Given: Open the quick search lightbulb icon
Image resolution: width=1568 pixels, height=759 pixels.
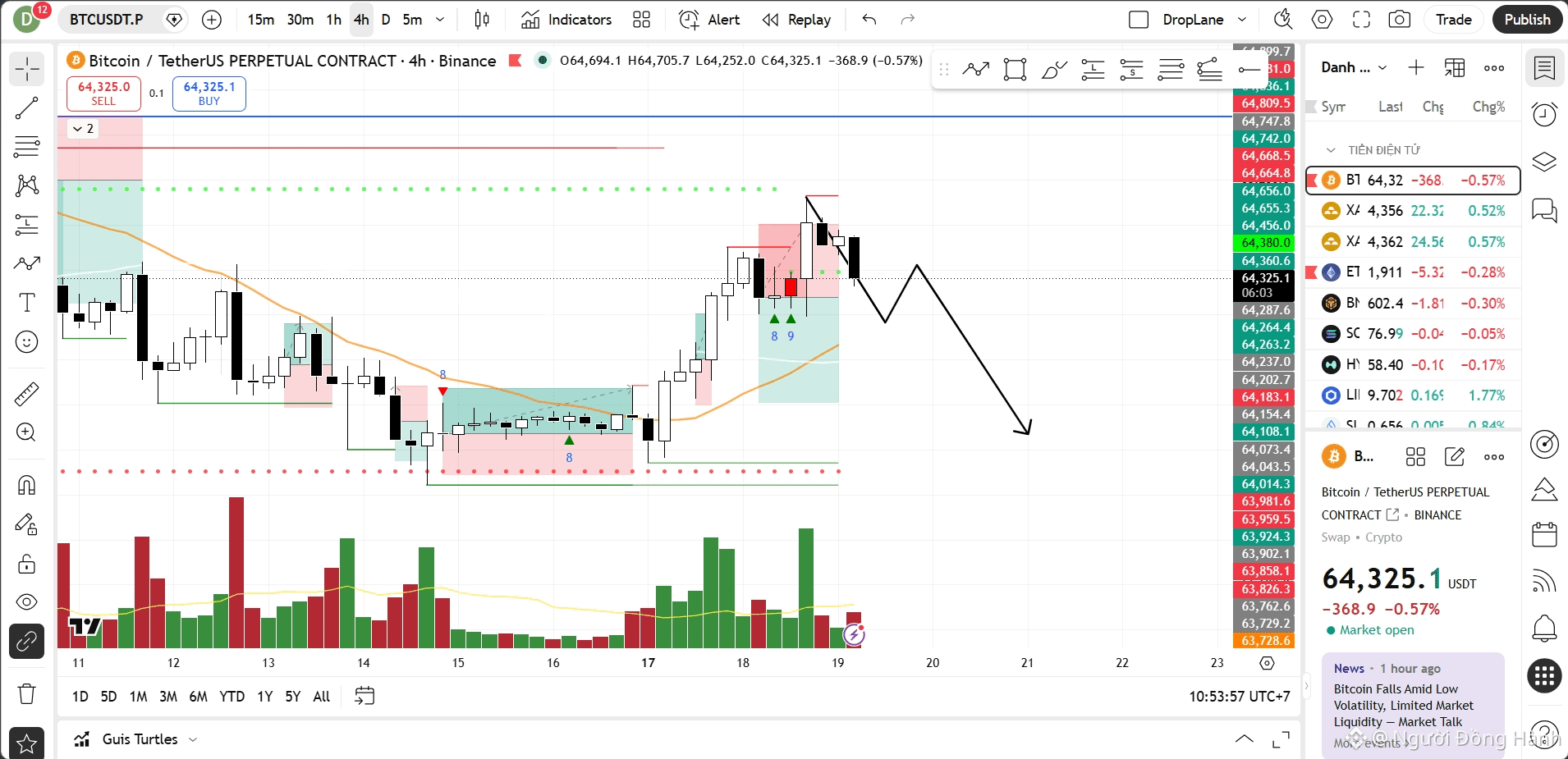Looking at the screenshot, I should (x=1283, y=20).
